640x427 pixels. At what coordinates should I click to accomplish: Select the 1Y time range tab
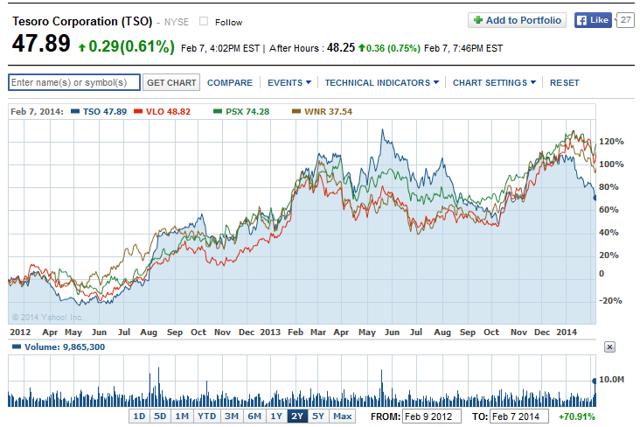(276, 416)
